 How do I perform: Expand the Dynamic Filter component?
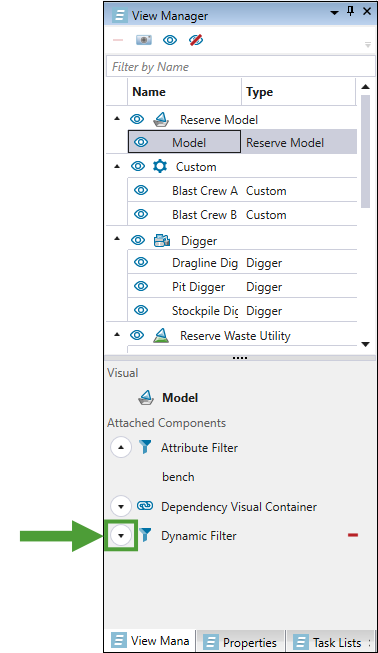pyautogui.click(x=121, y=535)
